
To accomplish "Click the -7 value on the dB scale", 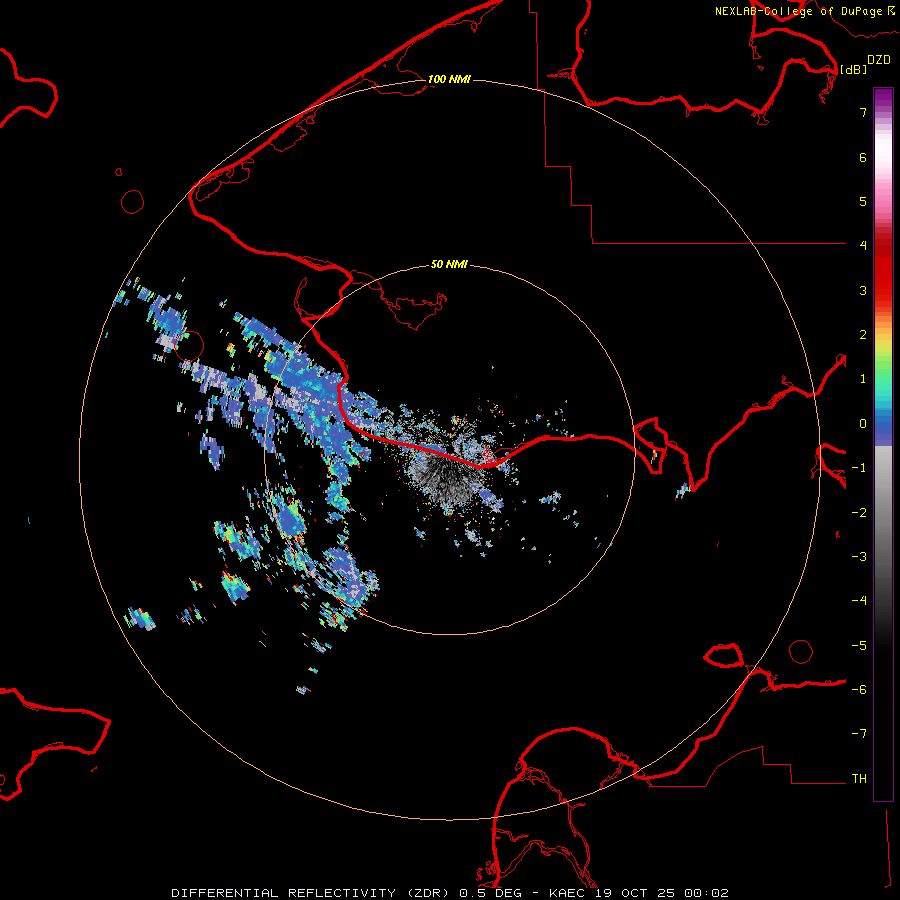I will click(x=859, y=734).
